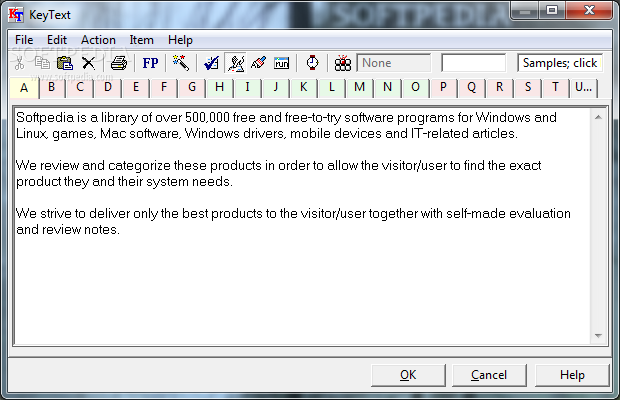Click the empty input field in toolbar
Viewport: 620px width, 400px height.
click(473, 63)
